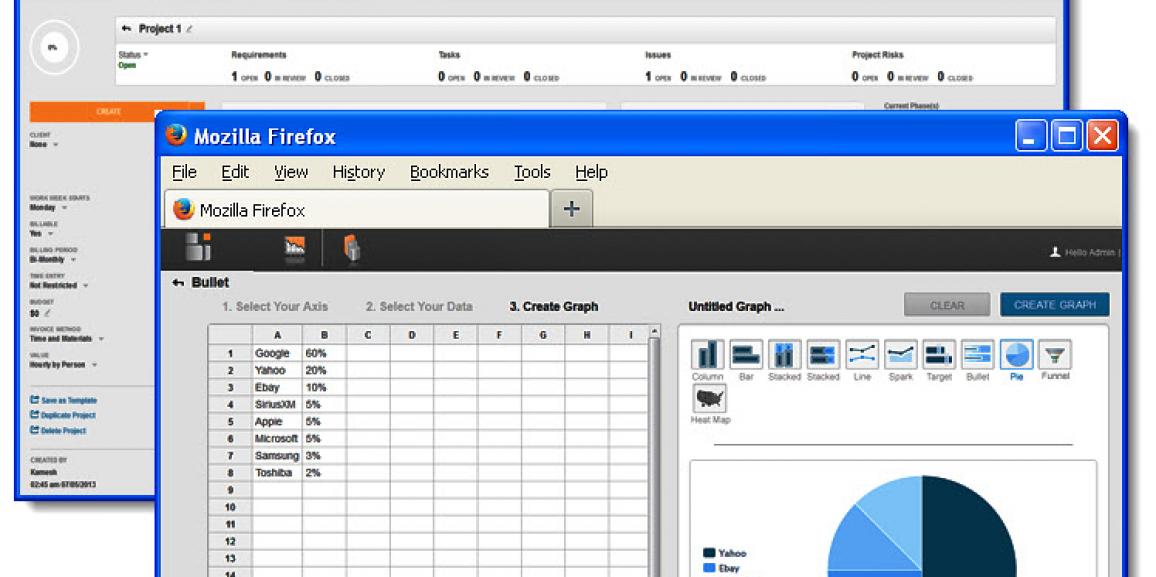The width and height of the screenshot is (1156, 577).
Task: Click cell containing Yahoo
Action: [x=276, y=371]
